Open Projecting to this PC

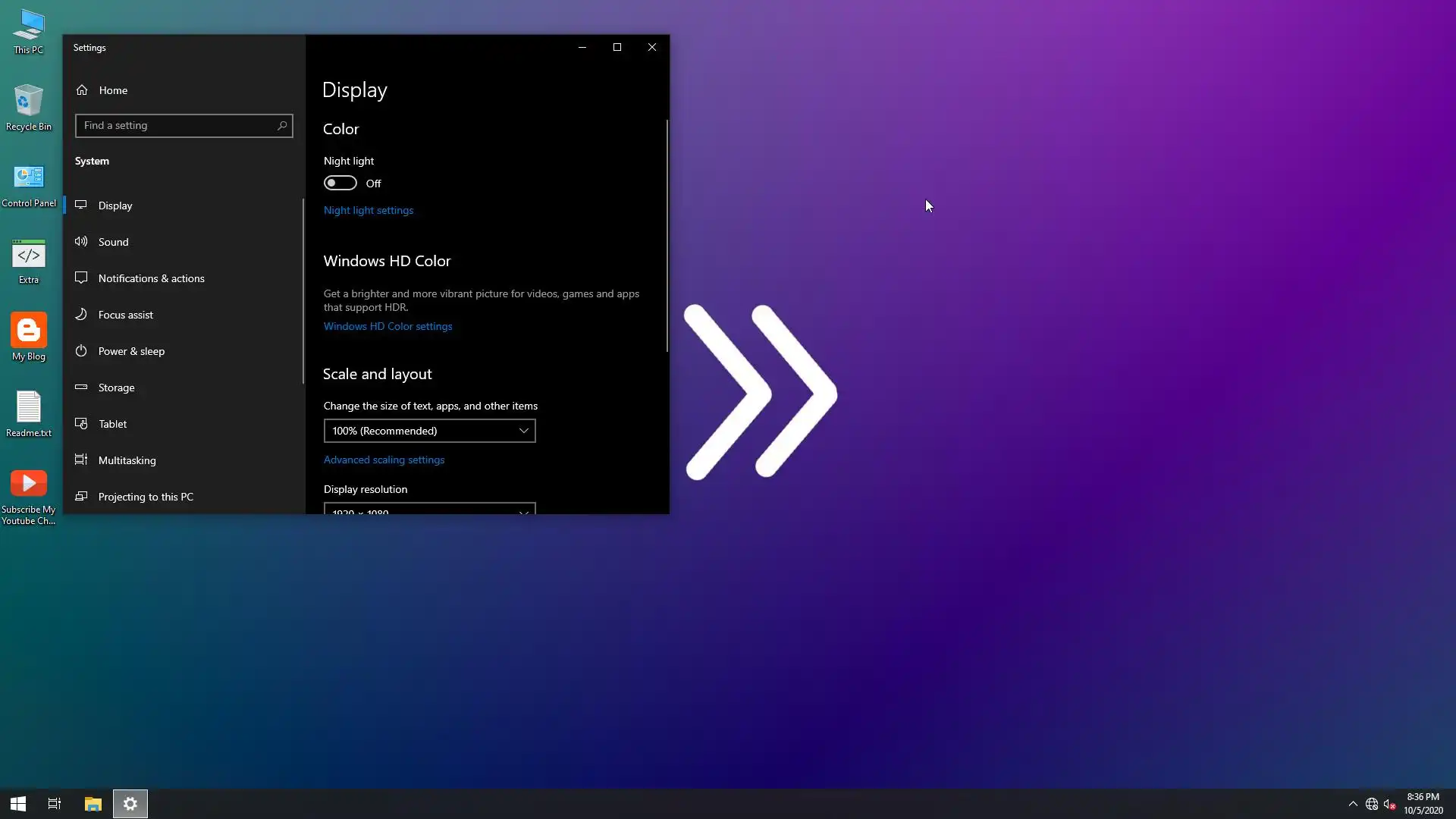click(x=146, y=497)
